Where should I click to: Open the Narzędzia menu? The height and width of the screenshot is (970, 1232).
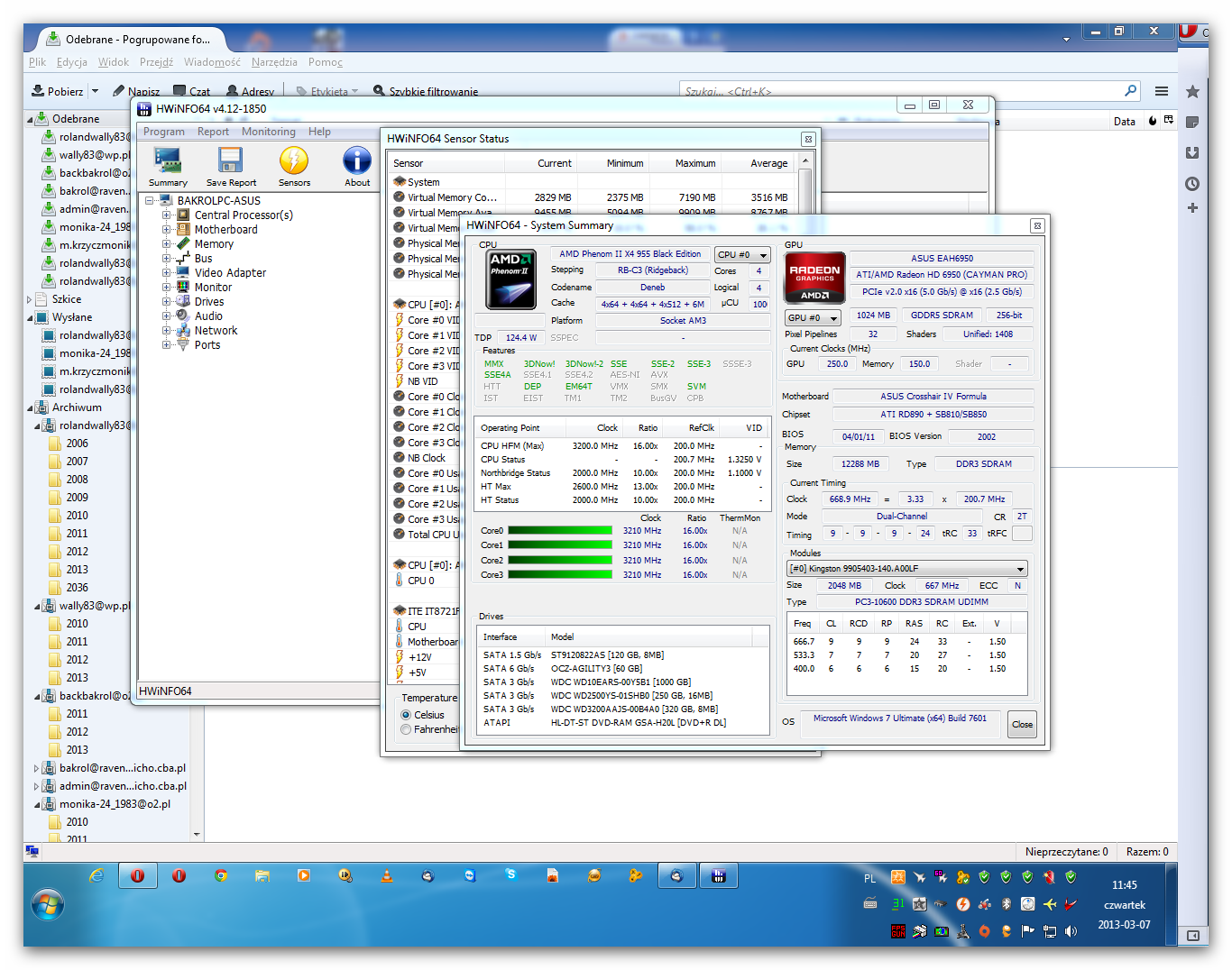pyautogui.click(x=274, y=62)
